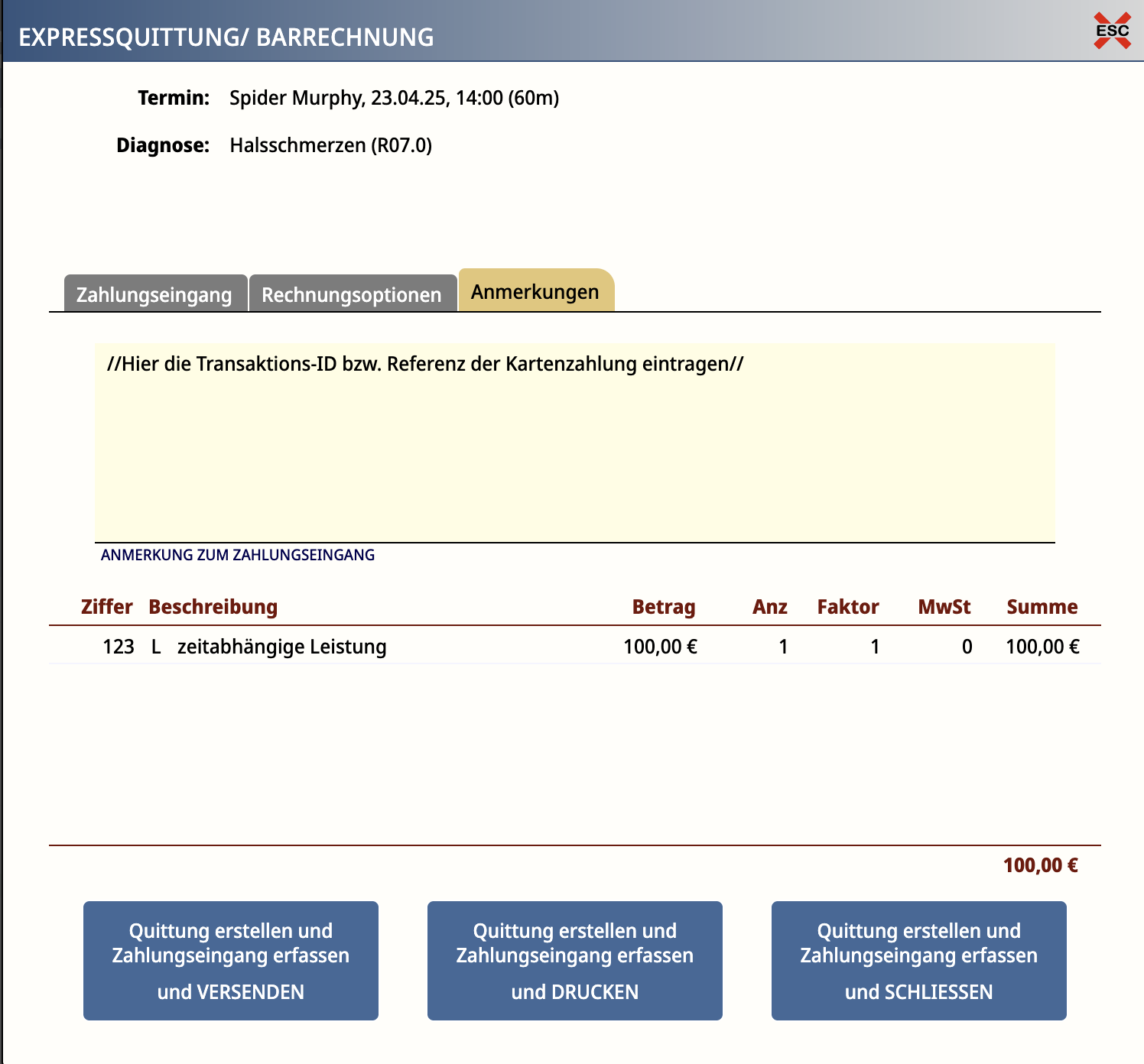Select Ziffer 123 in the table row
This screenshot has width=1144, height=1064.
pyautogui.click(x=119, y=647)
